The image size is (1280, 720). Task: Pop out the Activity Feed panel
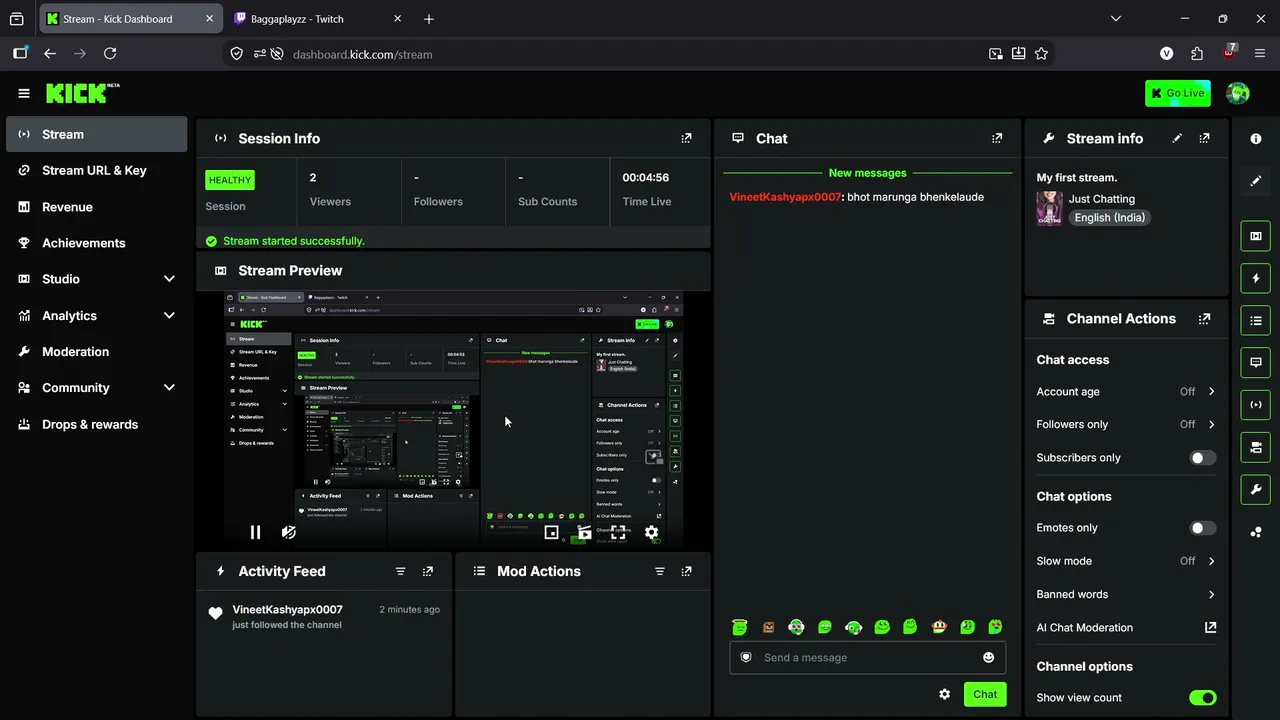pos(428,571)
